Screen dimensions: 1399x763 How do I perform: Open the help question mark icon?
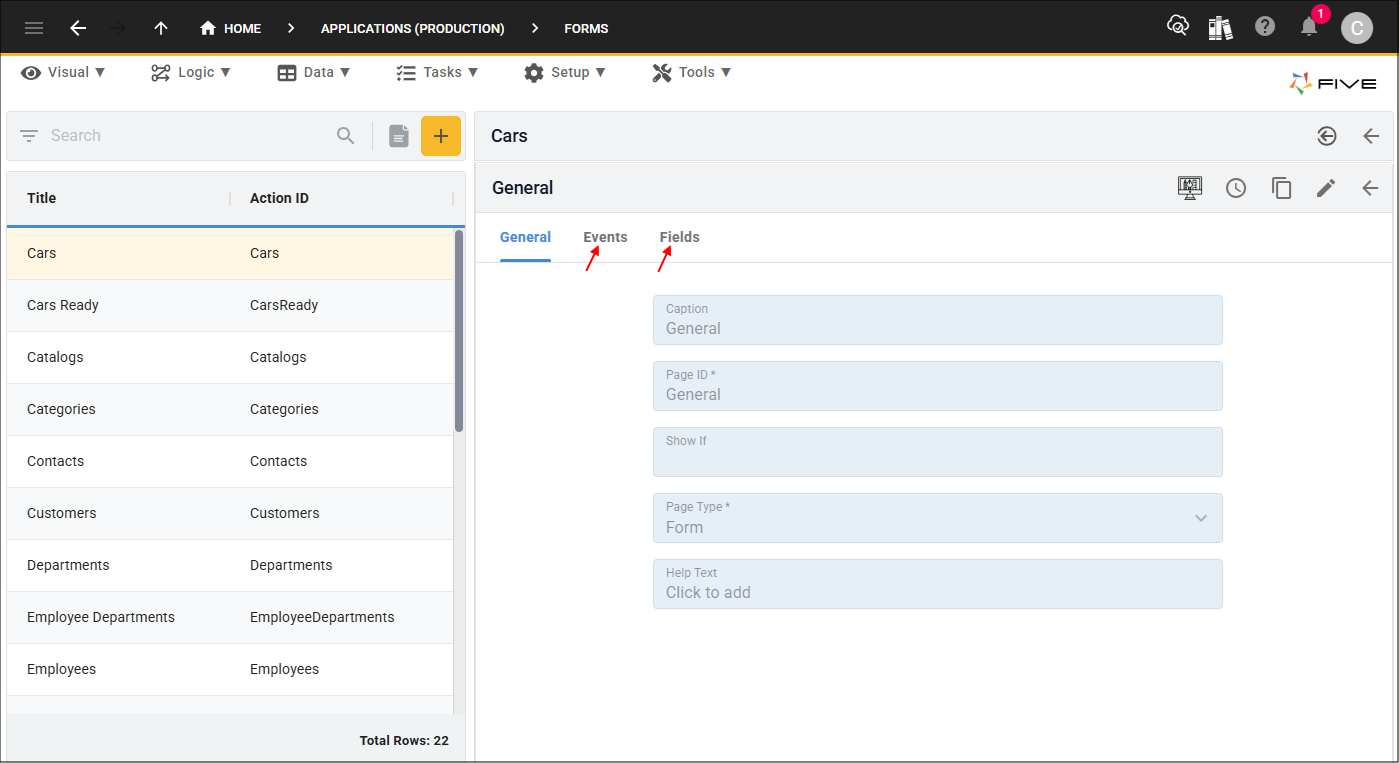(1265, 27)
